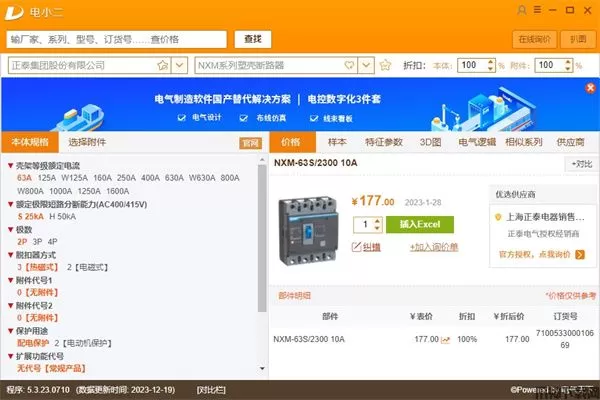600x400 pixels.
Task: Click the 电气设计 checkbox in banner
Action: (x=182, y=118)
